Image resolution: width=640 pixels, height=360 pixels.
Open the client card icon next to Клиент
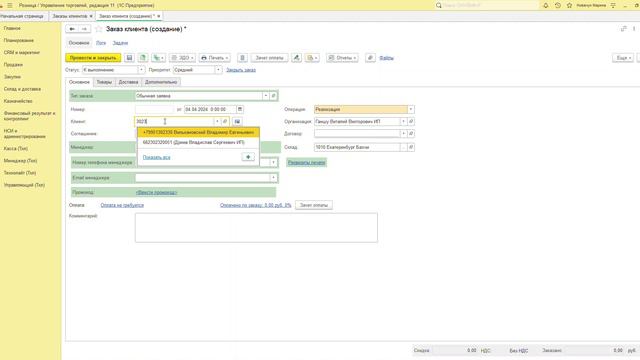(237, 122)
